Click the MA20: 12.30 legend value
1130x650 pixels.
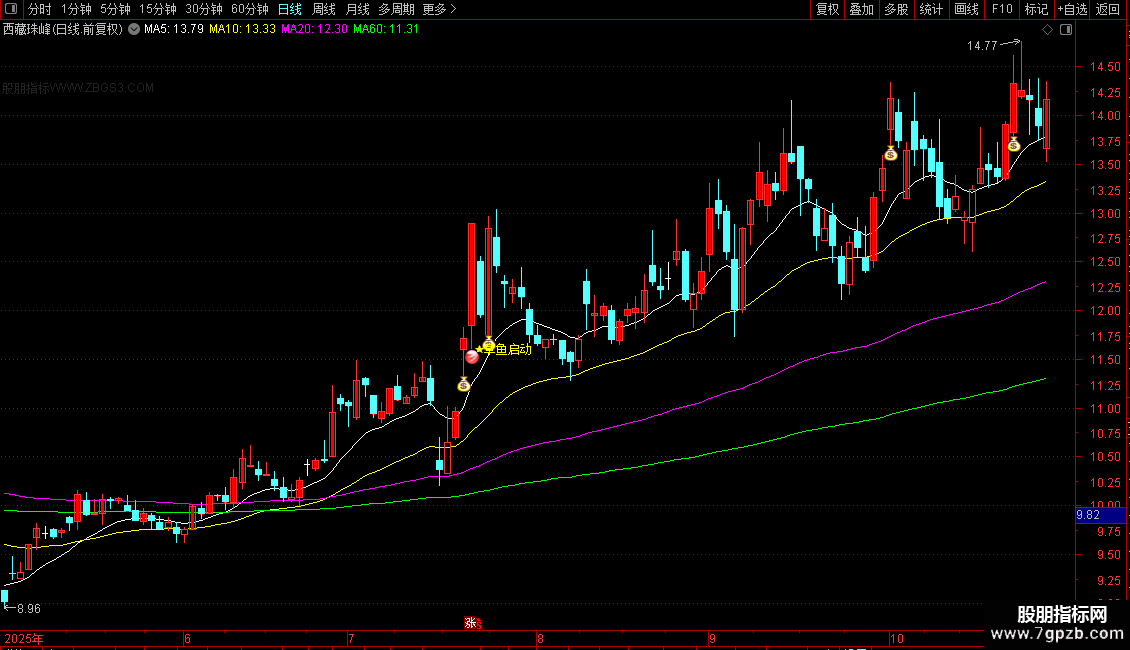click(x=314, y=30)
